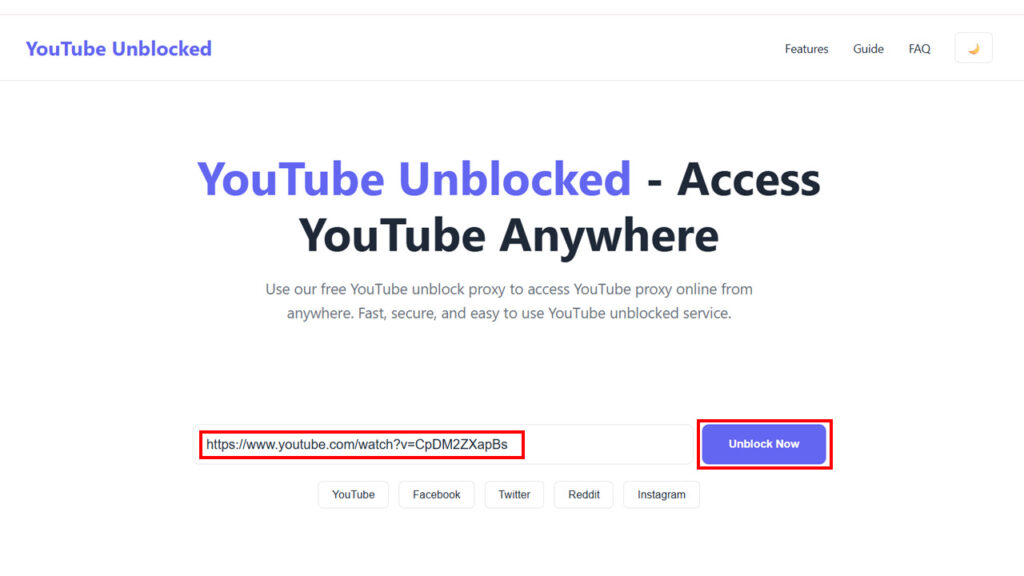
Task: Click the purple "YouTube Unblocked" main heading text
Action: point(414,180)
